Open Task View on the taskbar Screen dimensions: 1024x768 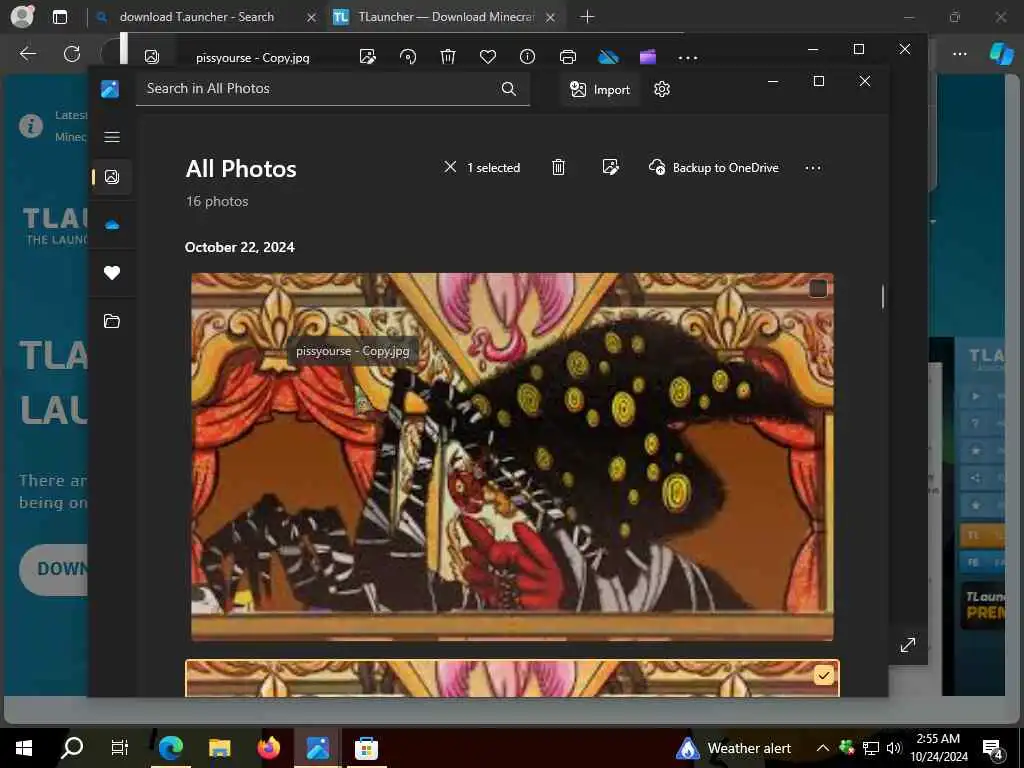coord(120,748)
